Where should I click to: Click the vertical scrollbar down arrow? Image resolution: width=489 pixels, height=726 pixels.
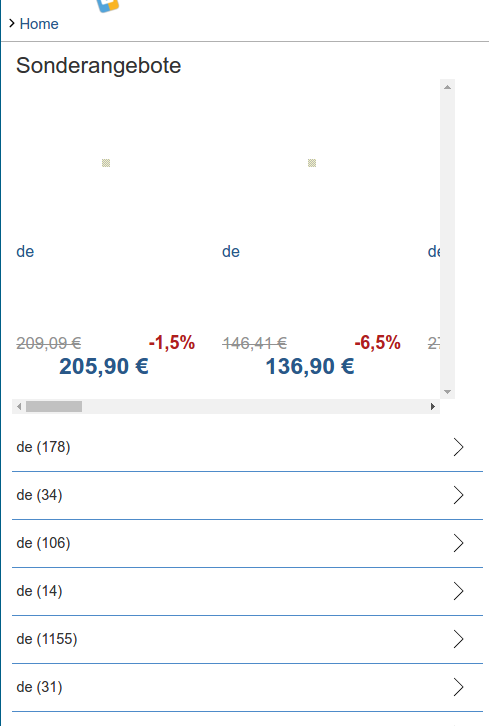click(447, 392)
